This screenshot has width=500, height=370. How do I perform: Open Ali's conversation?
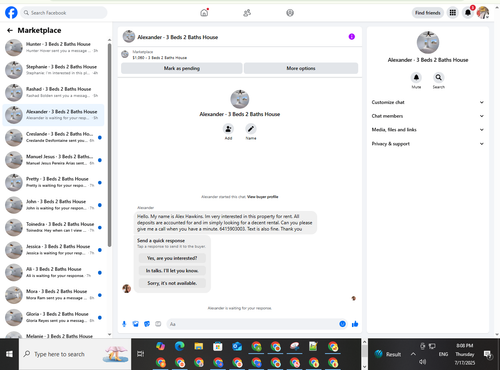[53, 272]
